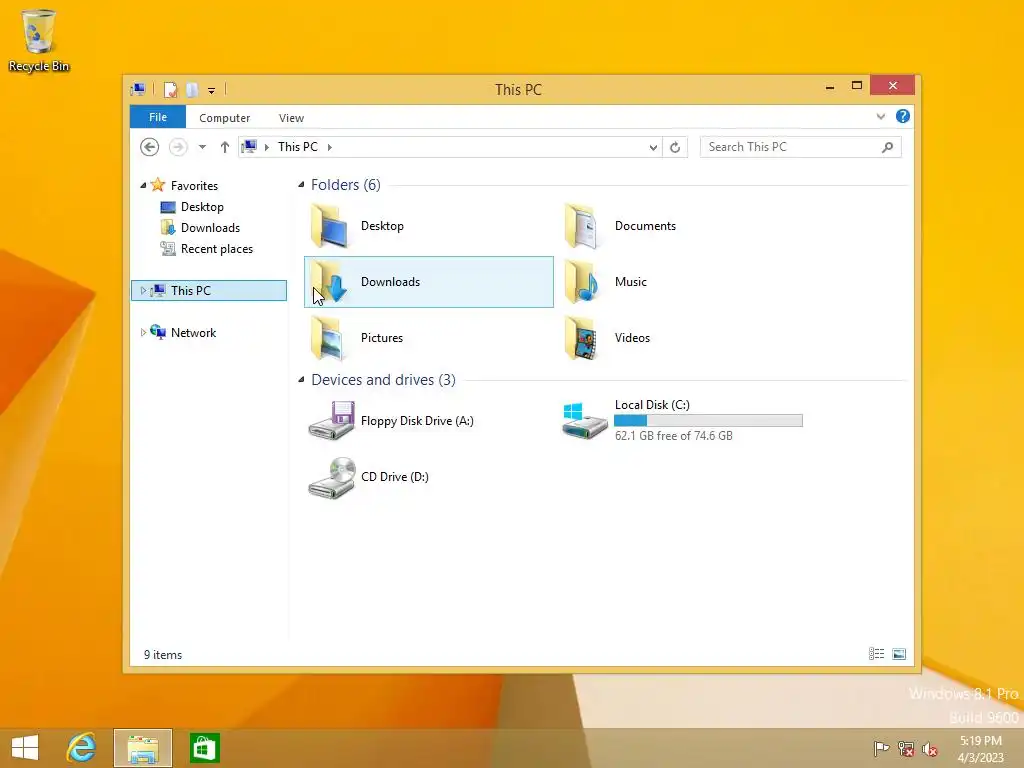Viewport: 1024px width, 768px height.
Task: Open the address bar history dropdown
Action: point(653,148)
